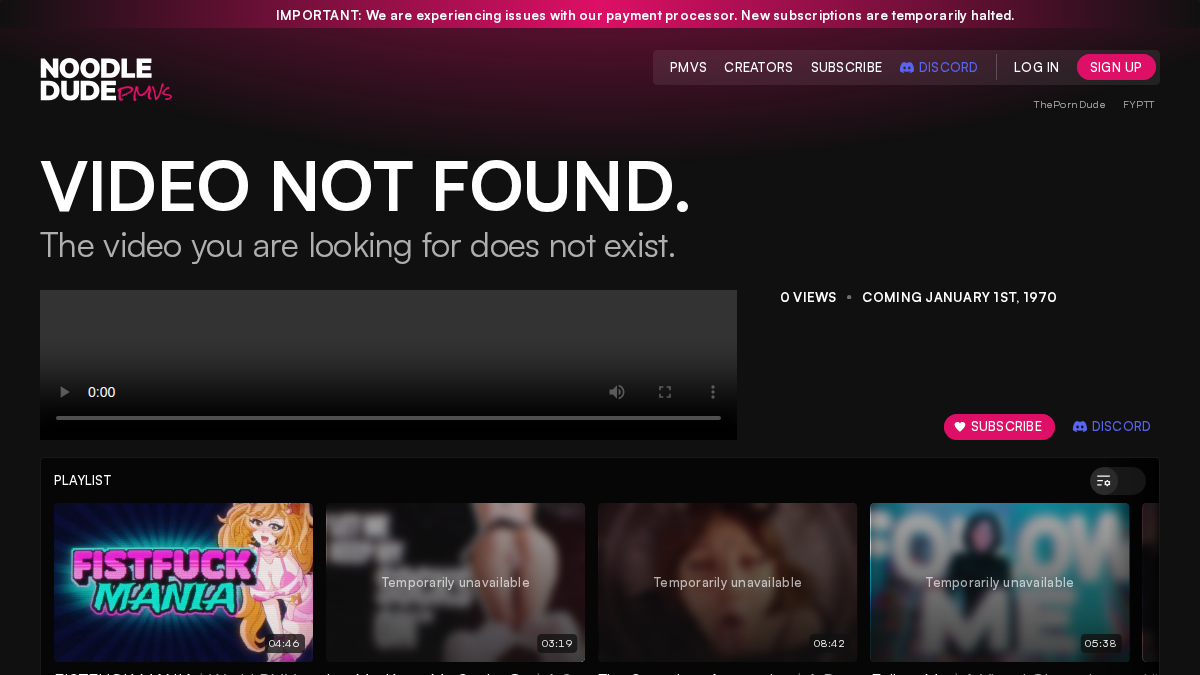
Task: Visit the ThePornDude link
Action: pos(1069,105)
